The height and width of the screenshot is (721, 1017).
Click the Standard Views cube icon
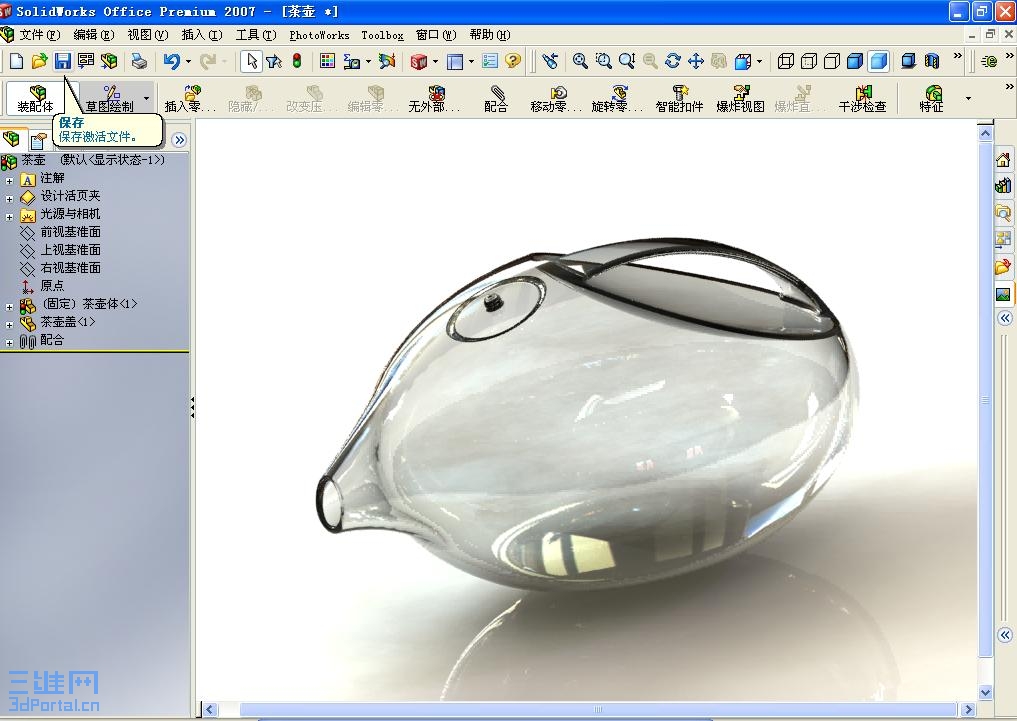(x=743, y=61)
